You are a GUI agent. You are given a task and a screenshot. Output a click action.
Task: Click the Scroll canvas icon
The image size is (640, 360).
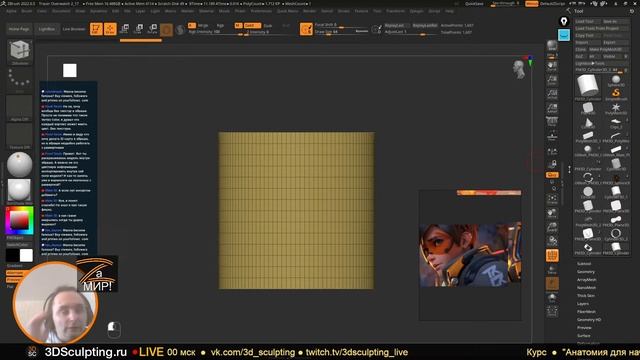pos(552,66)
